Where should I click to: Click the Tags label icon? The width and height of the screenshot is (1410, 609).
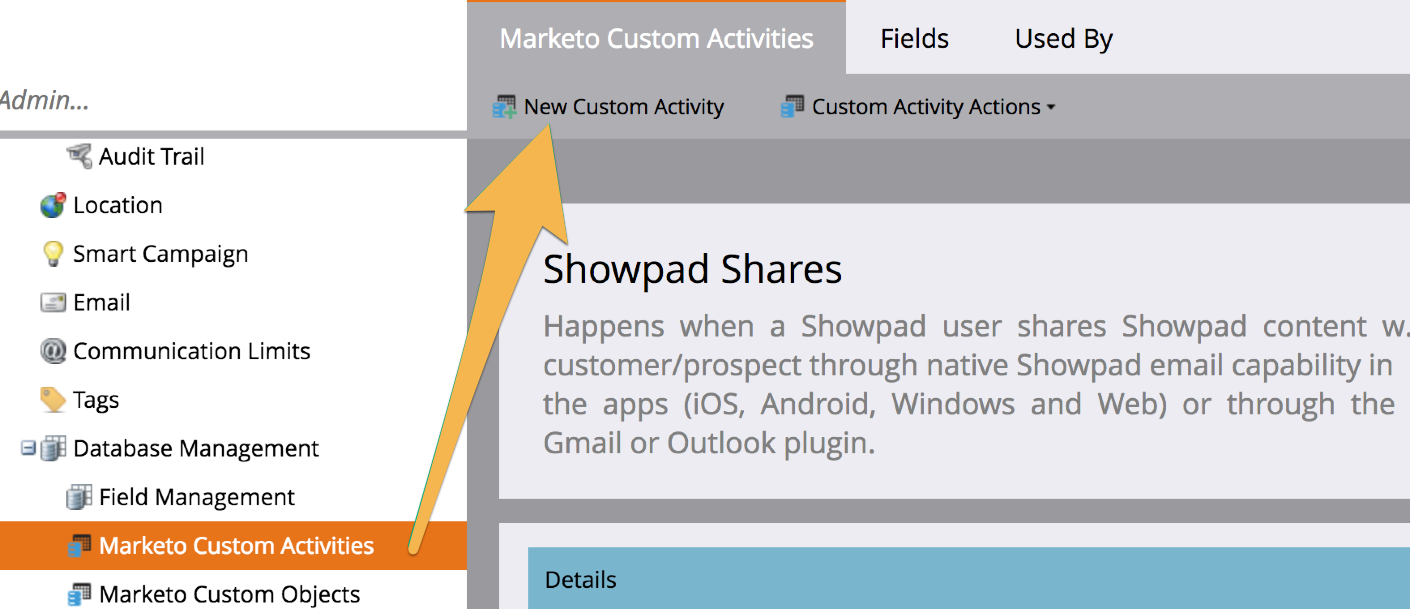click(x=53, y=400)
